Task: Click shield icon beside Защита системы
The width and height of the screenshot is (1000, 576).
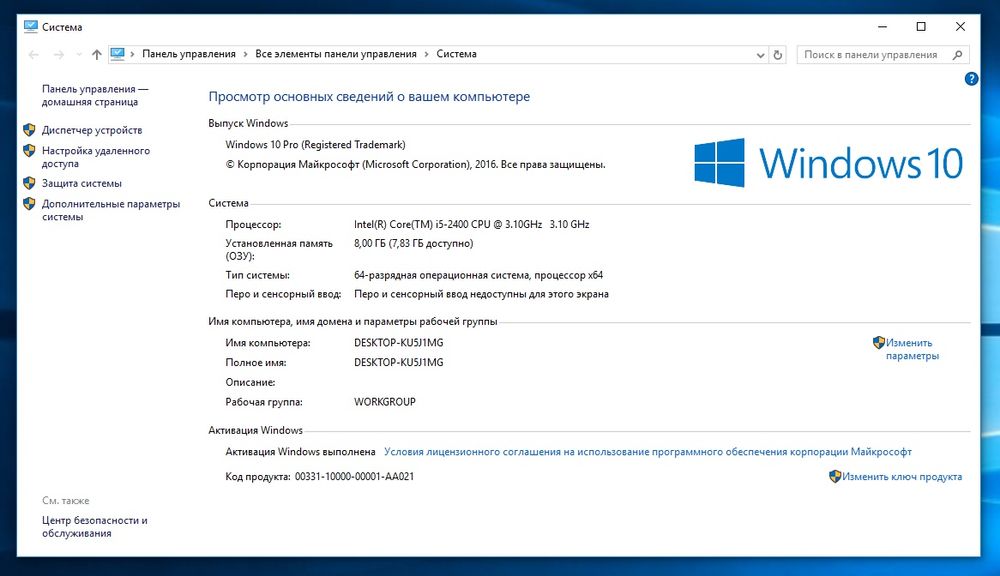Action: [29, 183]
